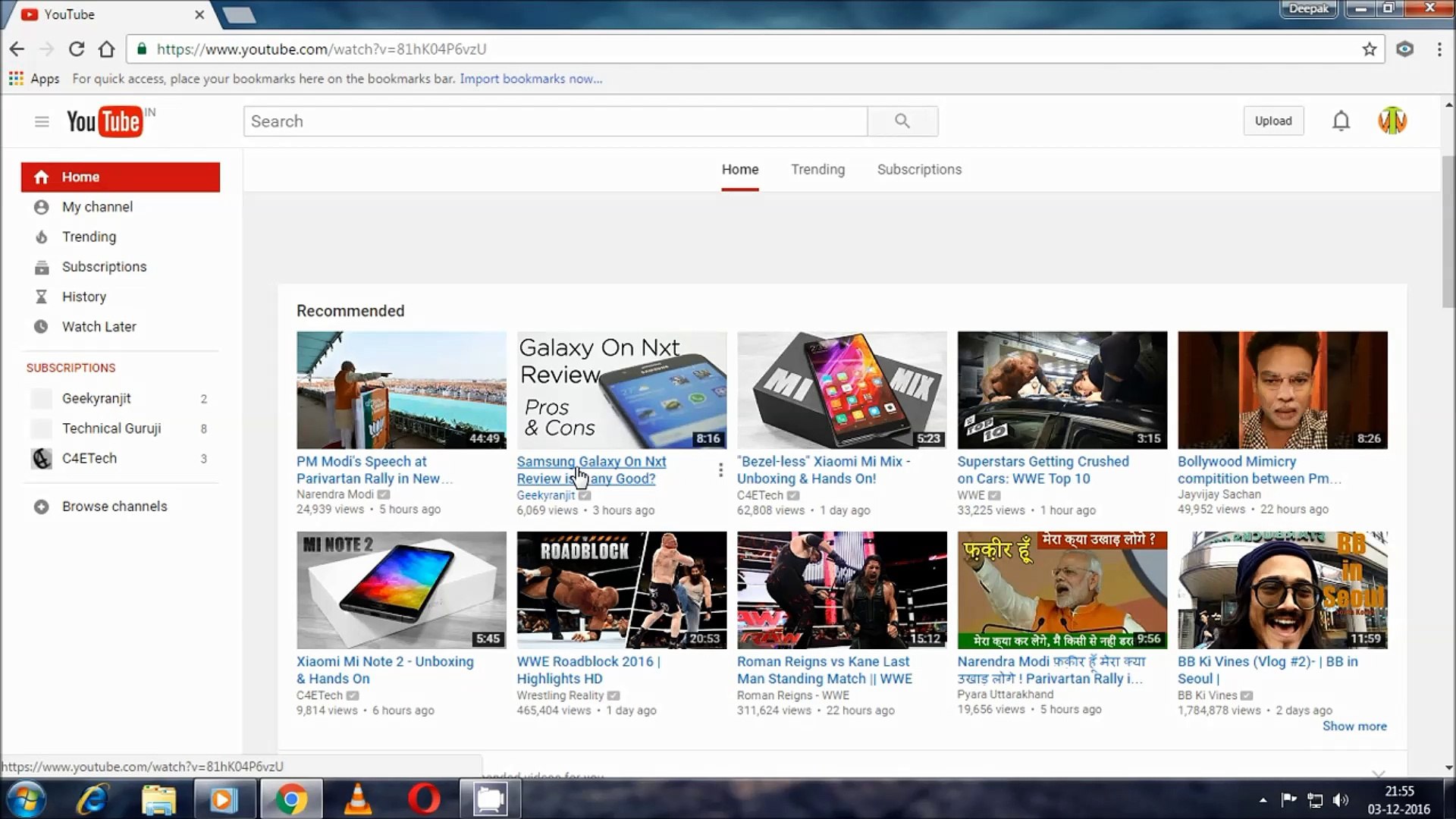Bookmark the page using the star icon
Image resolution: width=1456 pixels, height=819 pixels.
tap(1370, 49)
